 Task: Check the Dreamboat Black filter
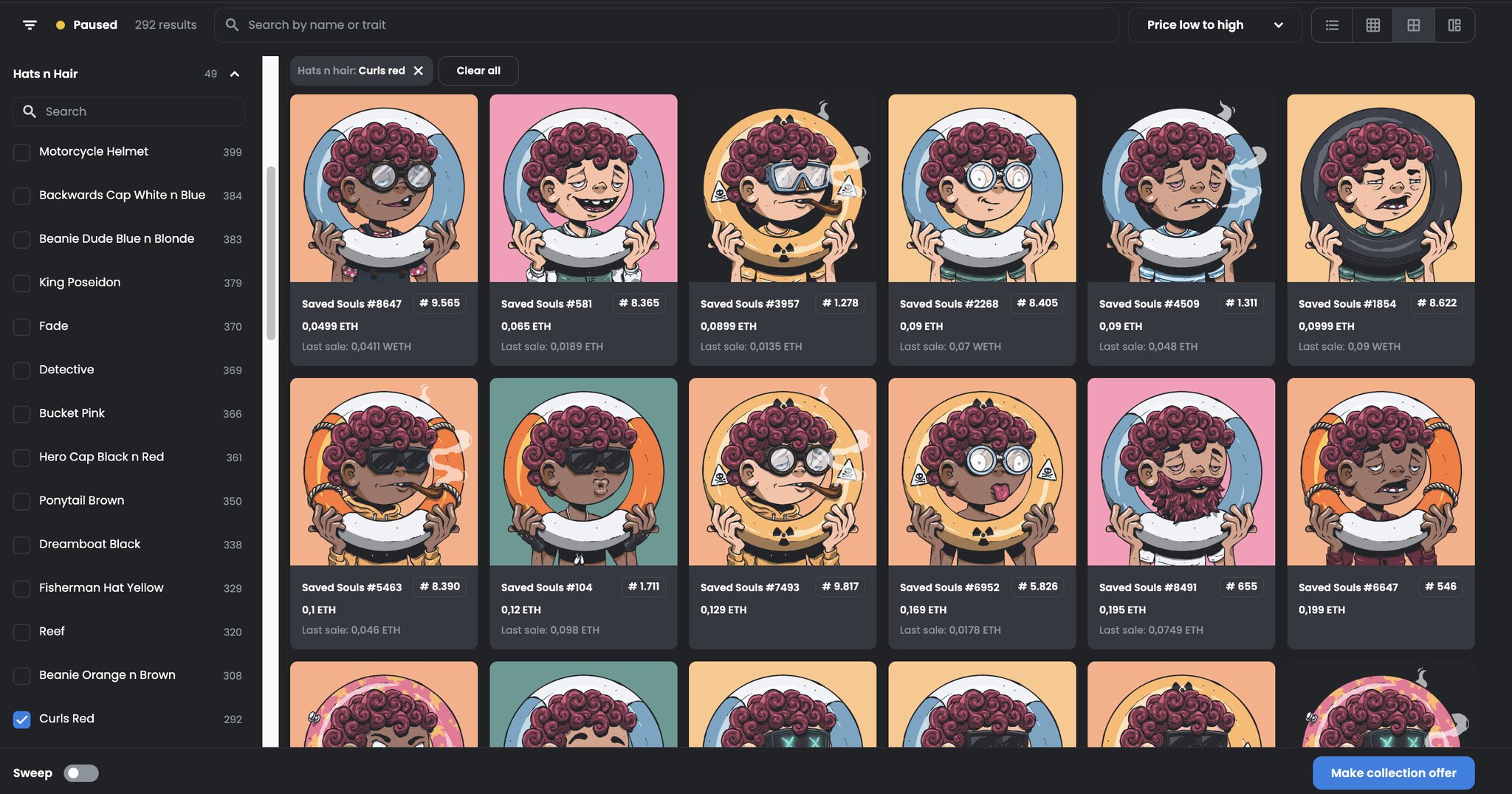pos(22,545)
